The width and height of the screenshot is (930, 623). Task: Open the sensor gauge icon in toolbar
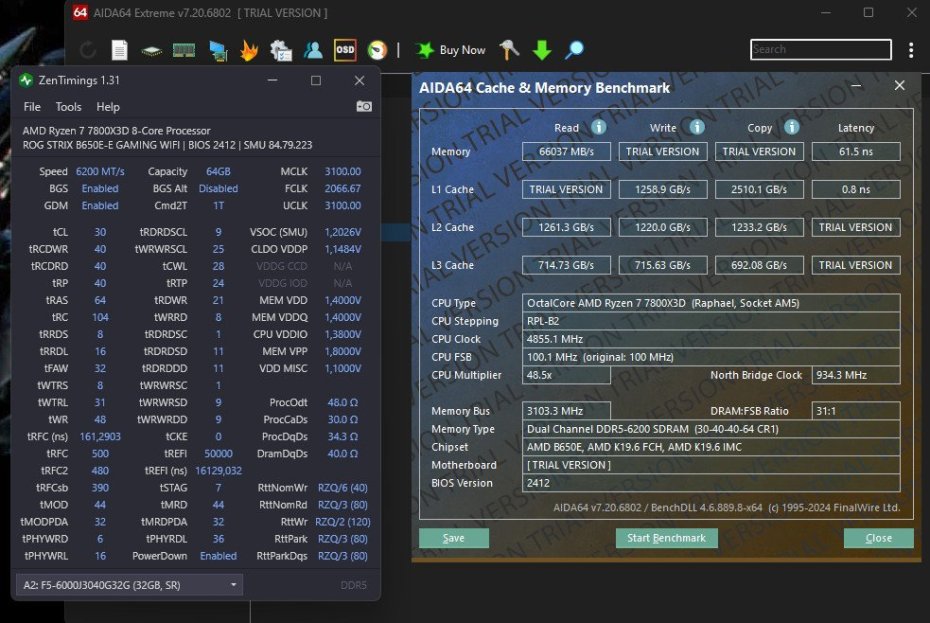coord(377,50)
